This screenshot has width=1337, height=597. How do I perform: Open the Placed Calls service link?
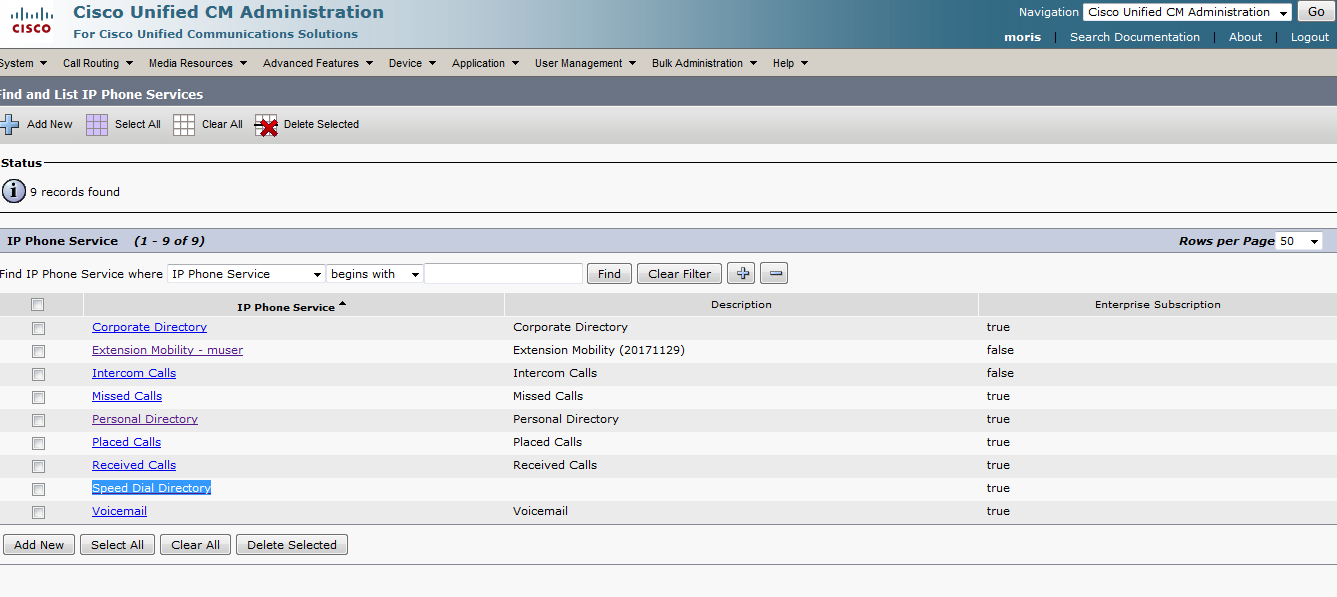(x=126, y=442)
